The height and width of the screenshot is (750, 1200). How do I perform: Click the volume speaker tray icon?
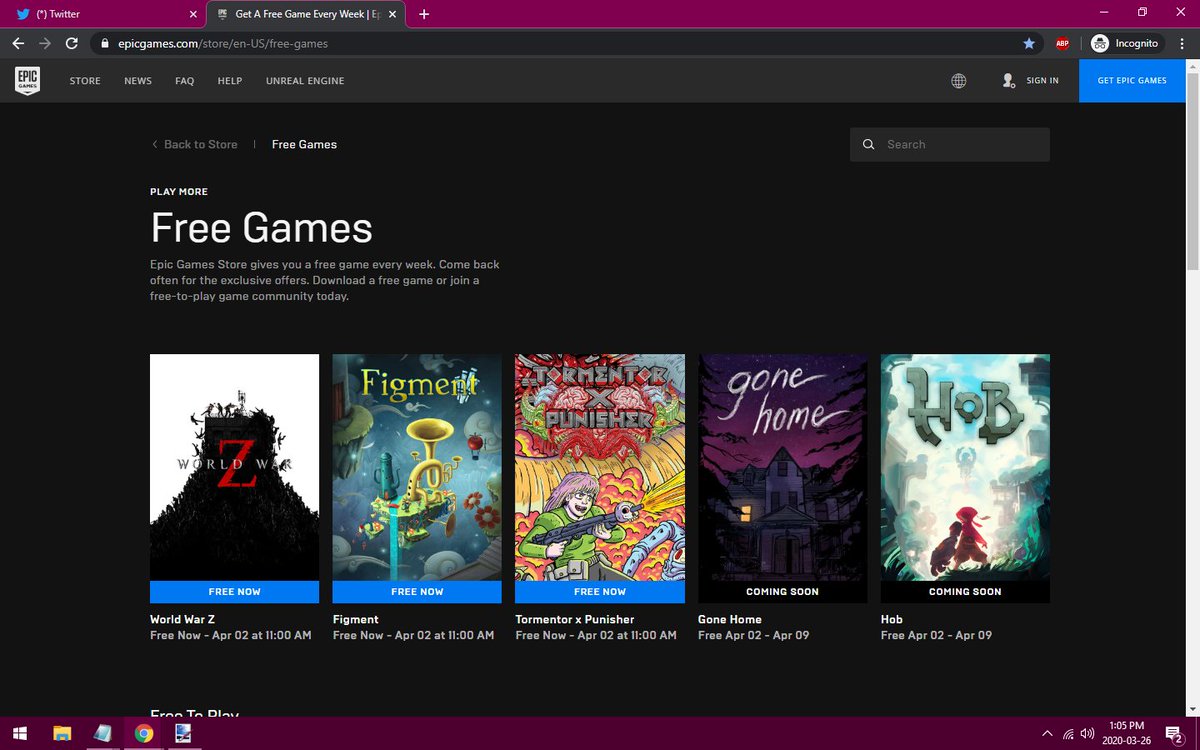(x=1087, y=733)
